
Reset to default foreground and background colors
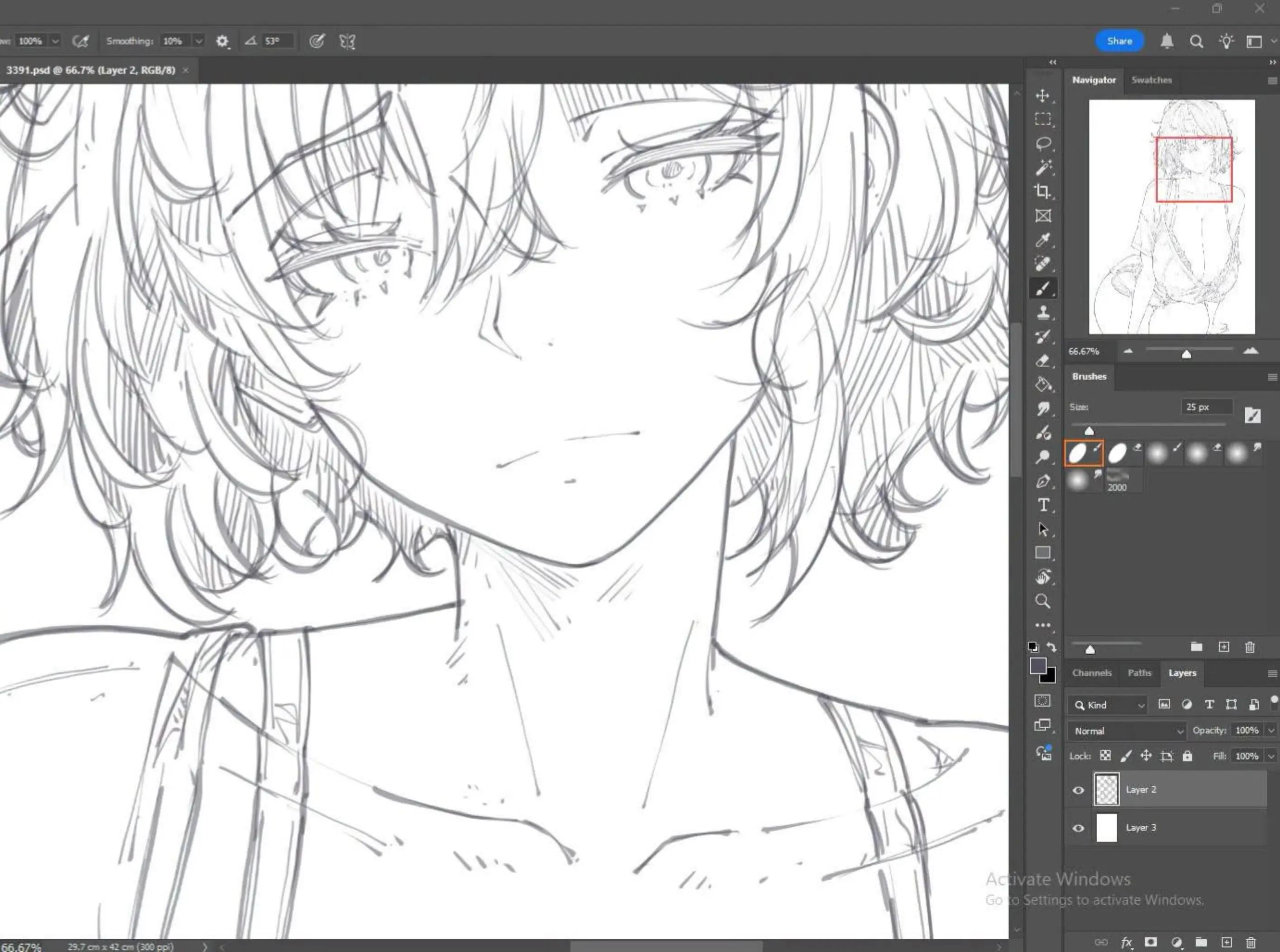point(1034,647)
